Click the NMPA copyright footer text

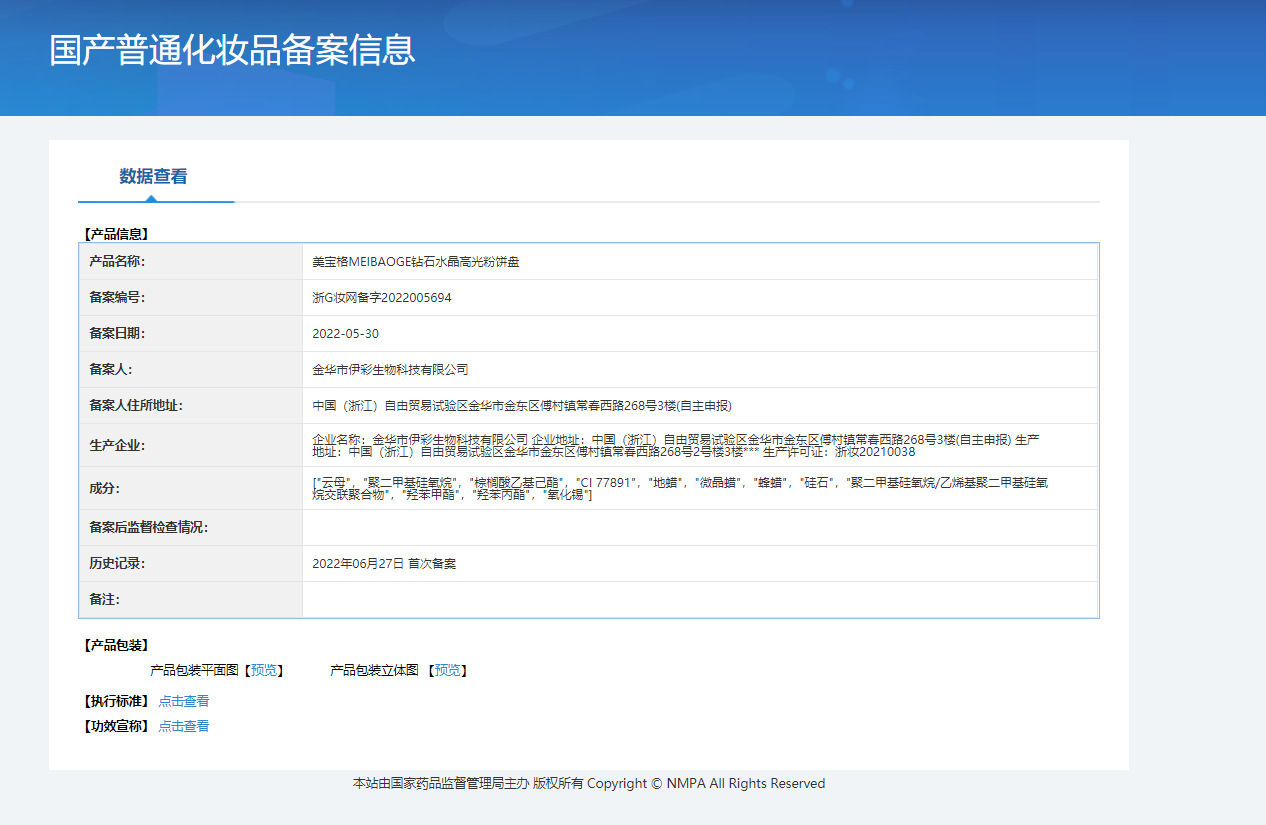pos(589,783)
